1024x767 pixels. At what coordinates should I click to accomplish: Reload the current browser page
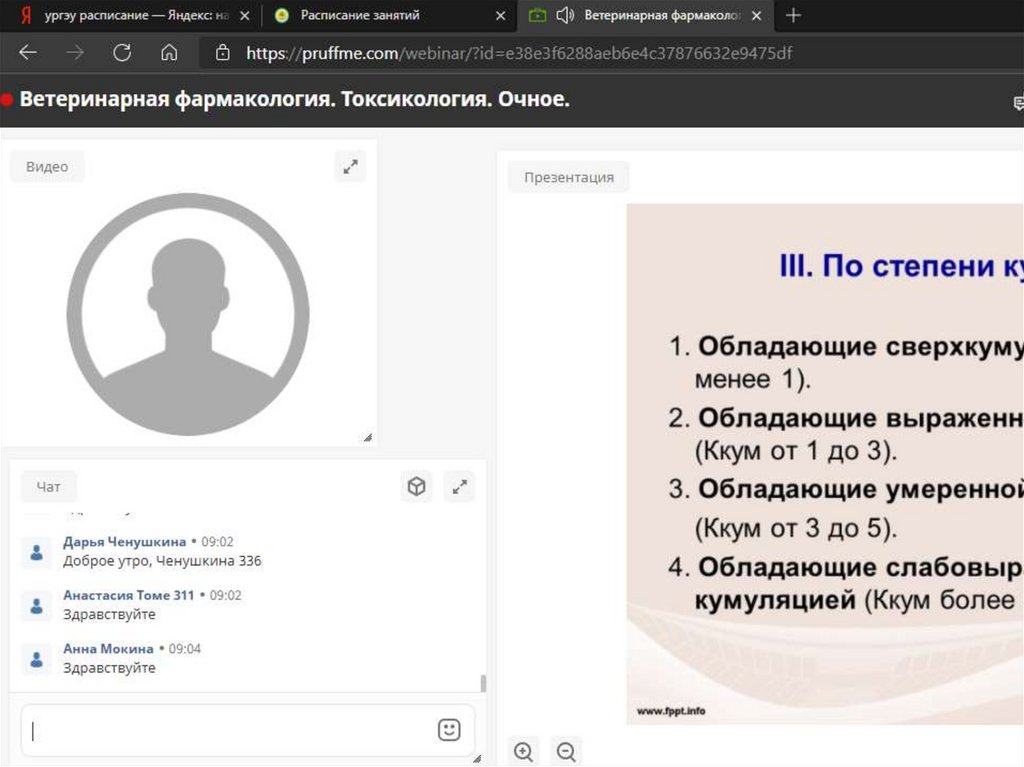(x=122, y=53)
